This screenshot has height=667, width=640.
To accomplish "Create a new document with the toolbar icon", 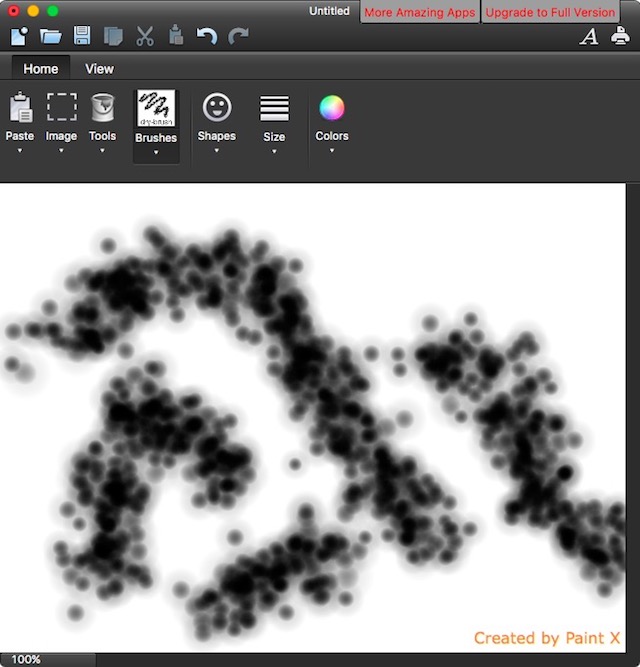I will (20, 36).
